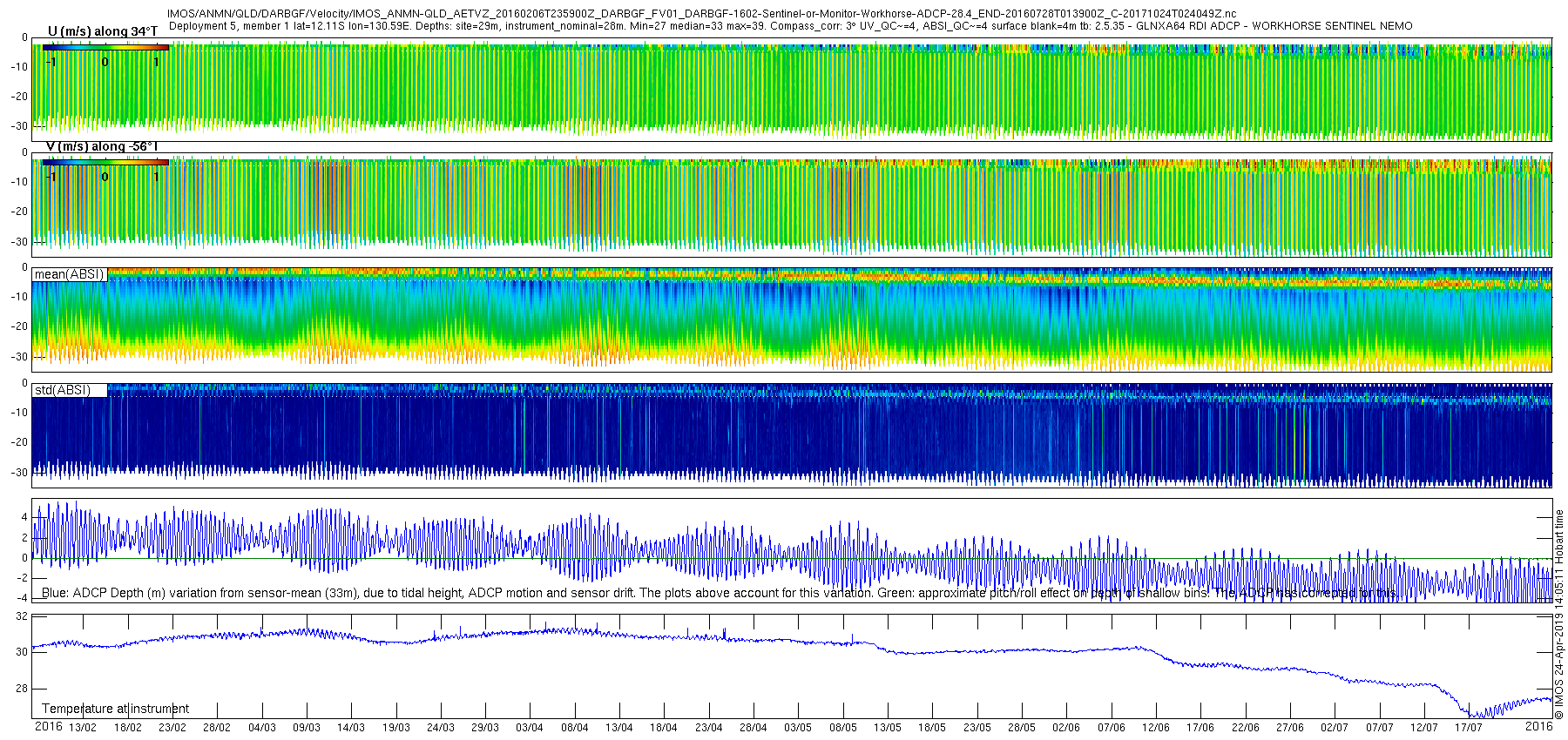Screen dimensions: 1568x740
Task: Click the '18/05' date tick label
Action: [932, 728]
